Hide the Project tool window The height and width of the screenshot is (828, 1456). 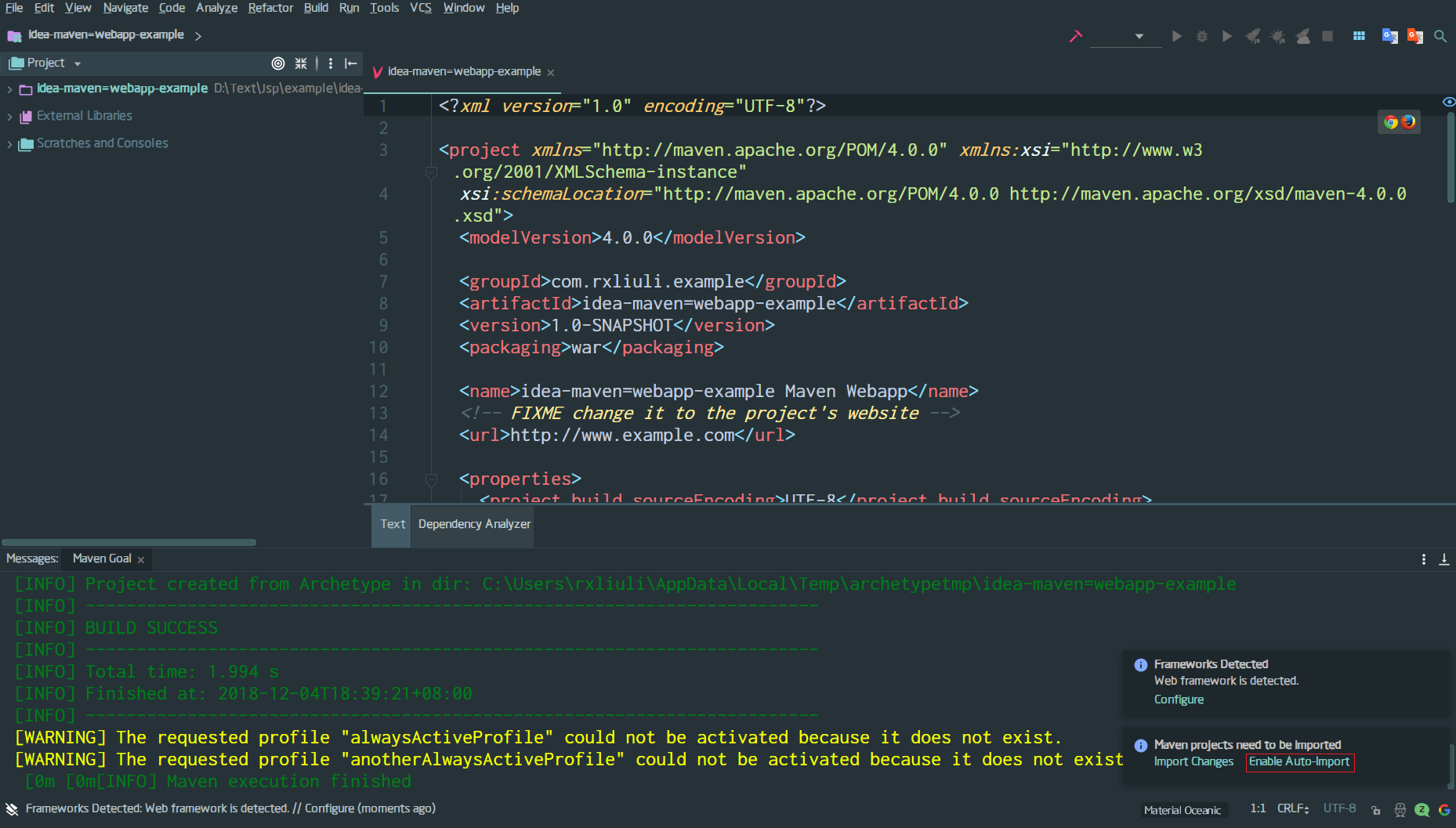pyautogui.click(x=351, y=63)
